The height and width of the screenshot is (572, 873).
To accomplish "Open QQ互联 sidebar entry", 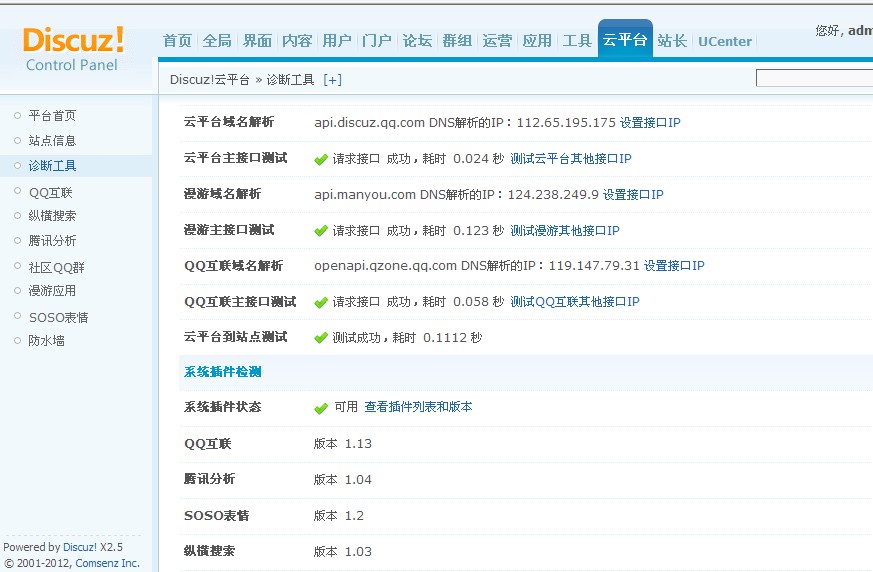I will tap(51, 193).
